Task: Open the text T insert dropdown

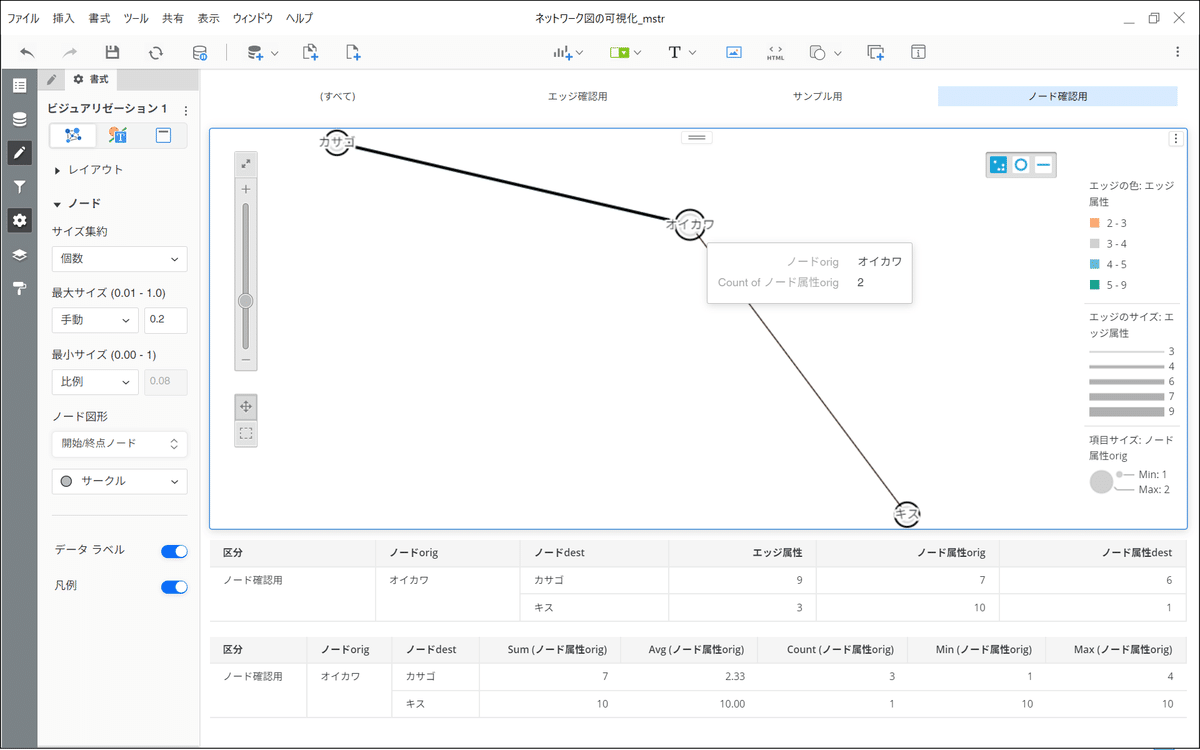Action: tap(681, 52)
